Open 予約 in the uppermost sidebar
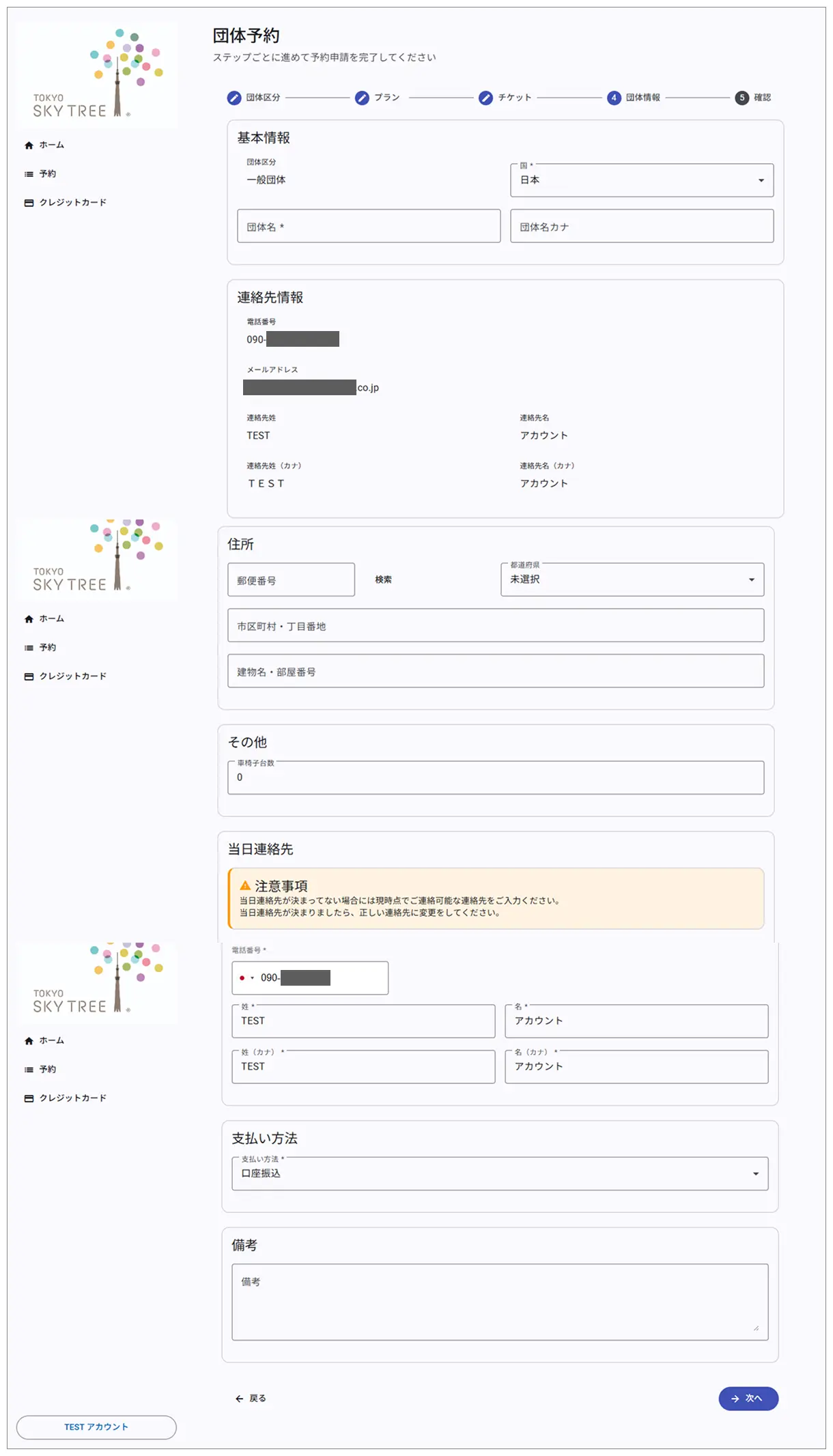 pyautogui.click(x=48, y=174)
